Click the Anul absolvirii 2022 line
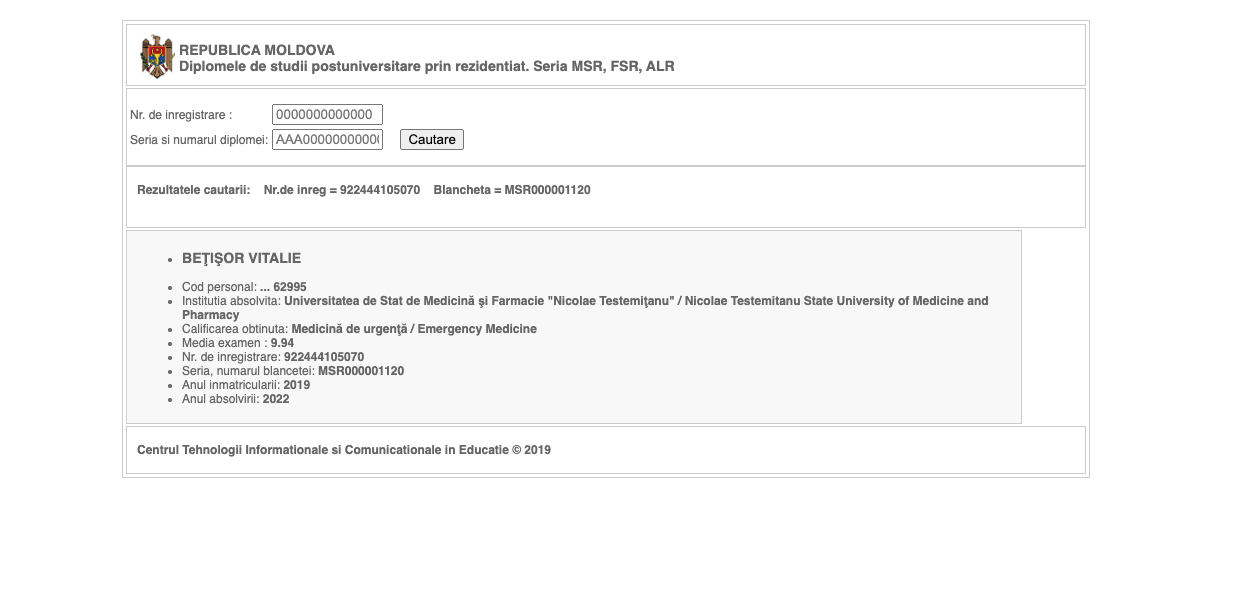Image resolution: width=1236 pixels, height=600 pixels. point(236,399)
